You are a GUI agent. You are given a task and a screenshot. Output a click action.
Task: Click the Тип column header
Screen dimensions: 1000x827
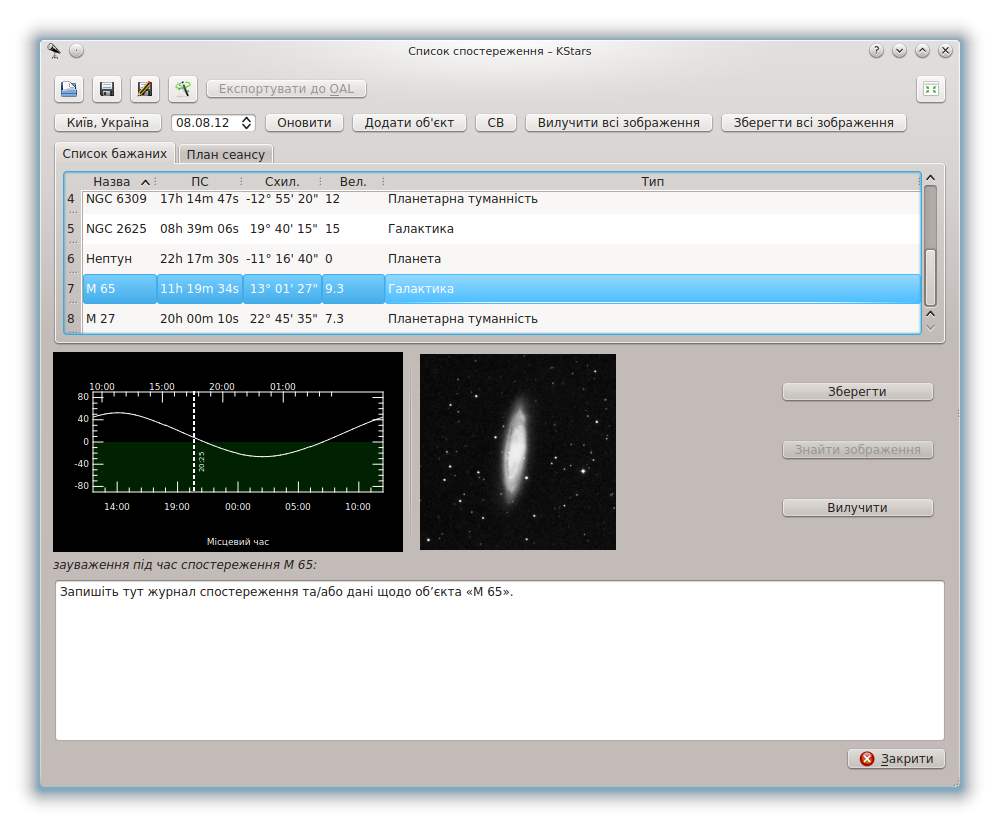pyautogui.click(x=652, y=182)
